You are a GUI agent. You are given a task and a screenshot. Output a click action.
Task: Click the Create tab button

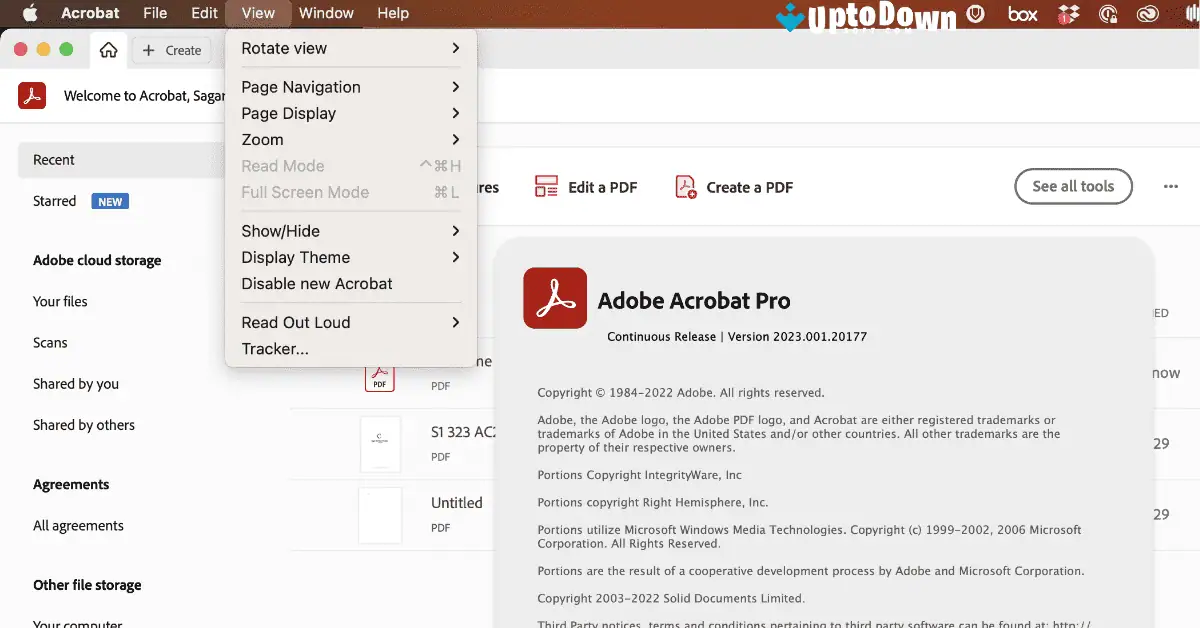170,49
